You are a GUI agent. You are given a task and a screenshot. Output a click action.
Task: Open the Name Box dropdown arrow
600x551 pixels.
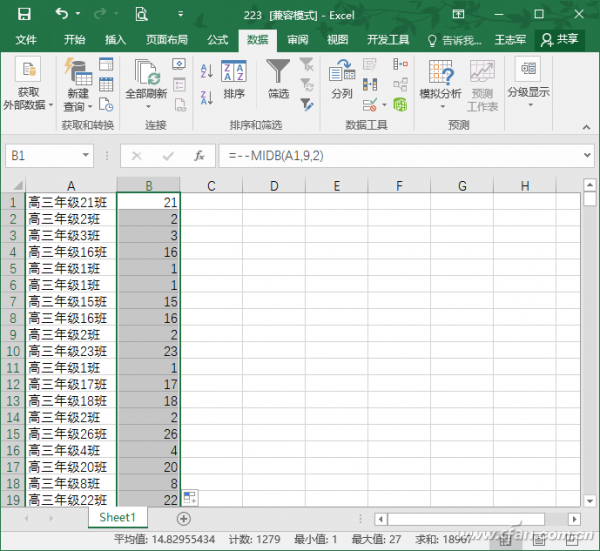pos(86,155)
